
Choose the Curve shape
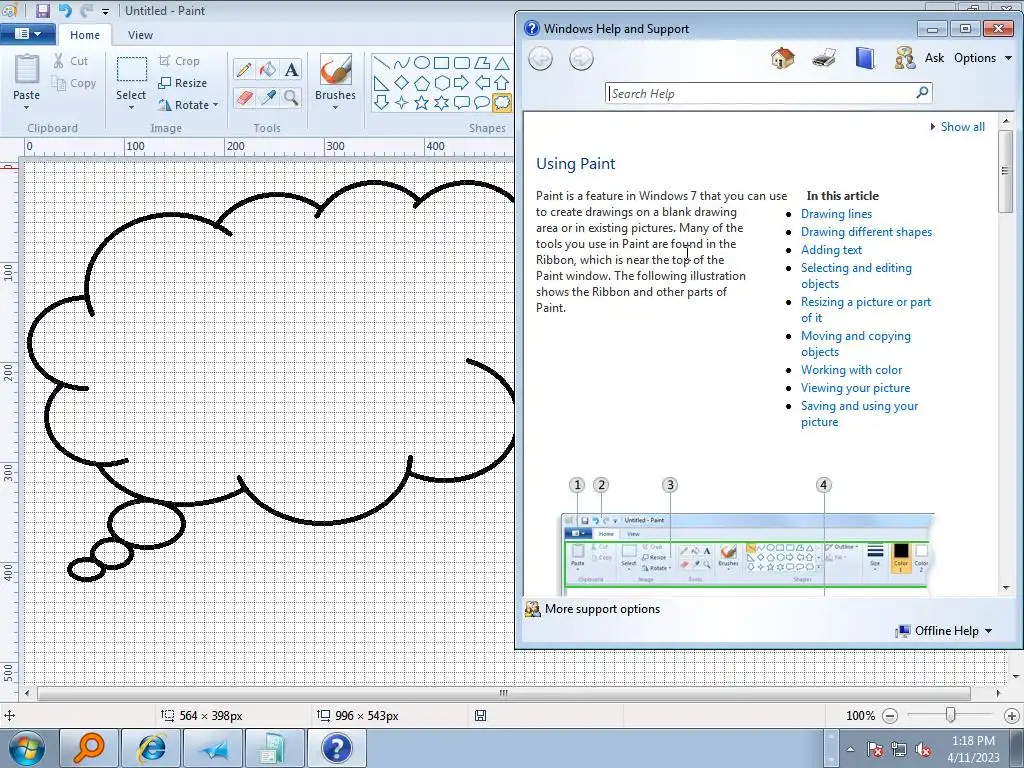click(402, 63)
